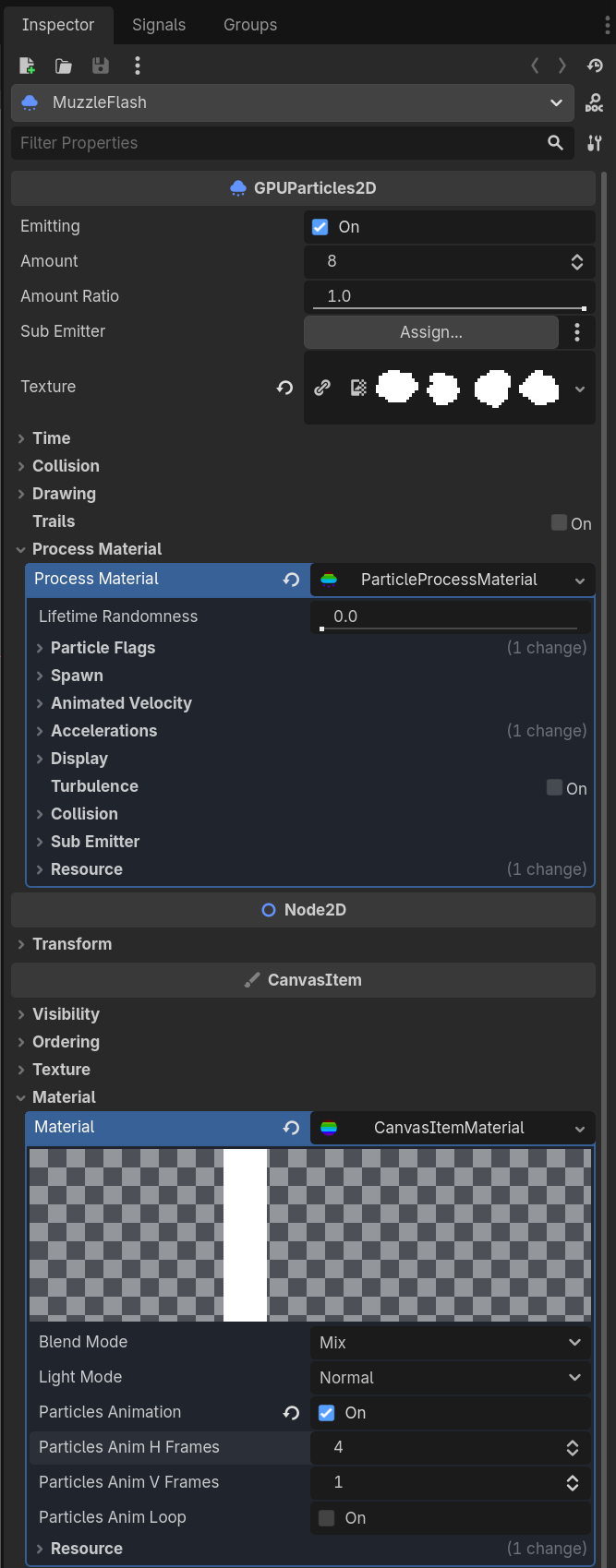Image resolution: width=616 pixels, height=1568 pixels.
Task: Switch to the Signals tab
Action: [x=159, y=25]
